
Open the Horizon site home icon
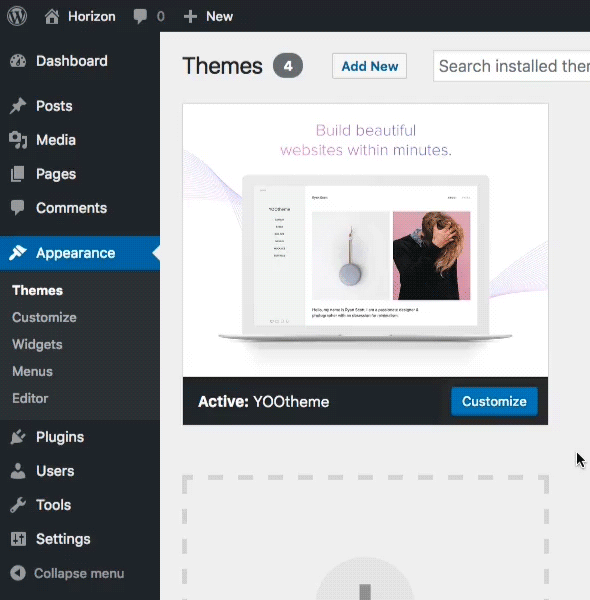pyautogui.click(x=52, y=16)
